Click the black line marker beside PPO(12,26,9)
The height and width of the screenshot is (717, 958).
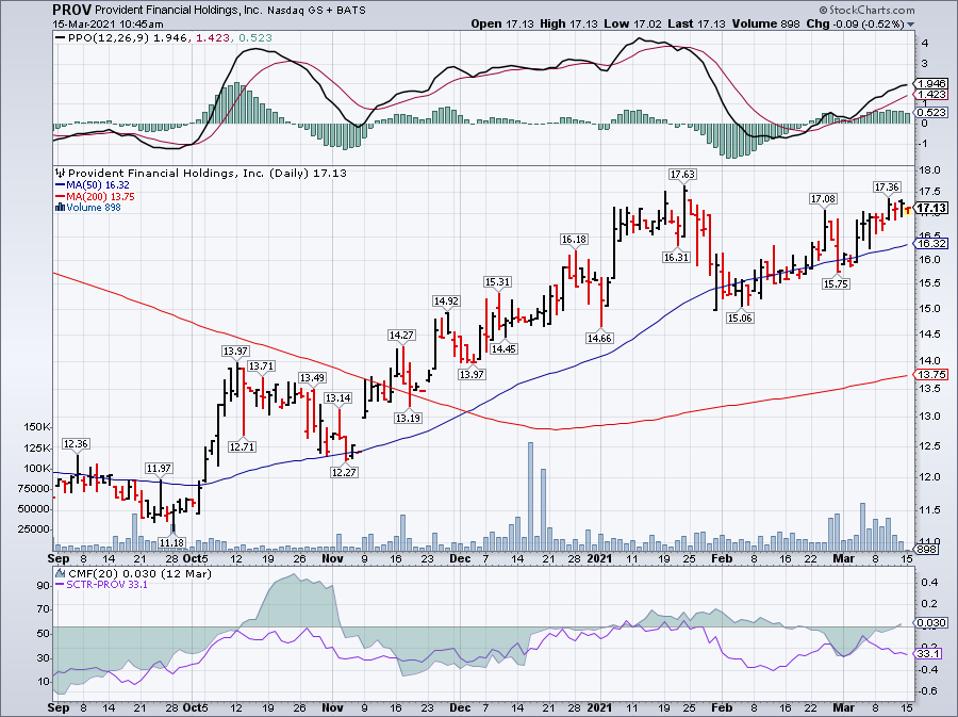coord(60,38)
